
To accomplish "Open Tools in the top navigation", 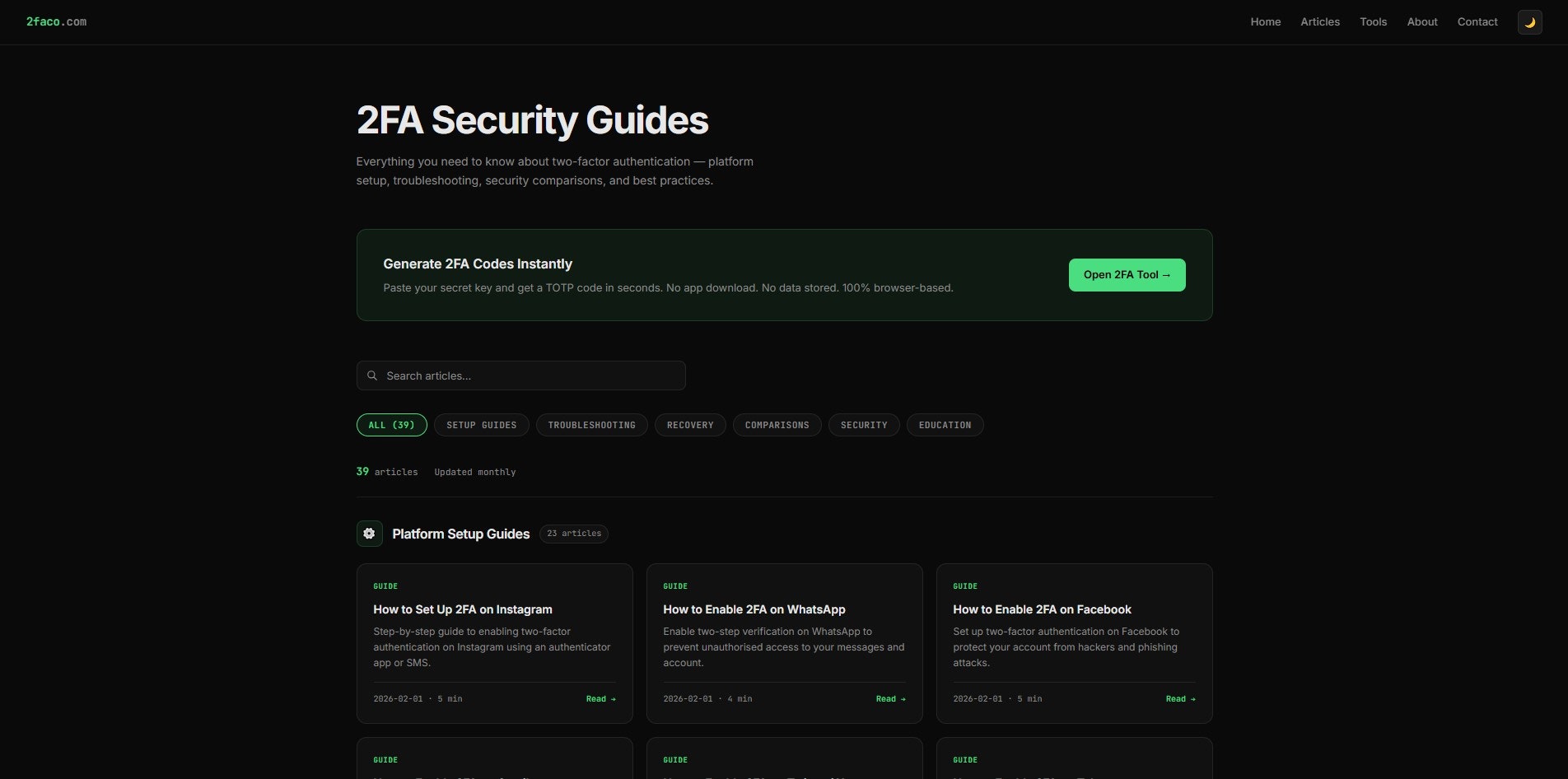I will pyautogui.click(x=1373, y=22).
